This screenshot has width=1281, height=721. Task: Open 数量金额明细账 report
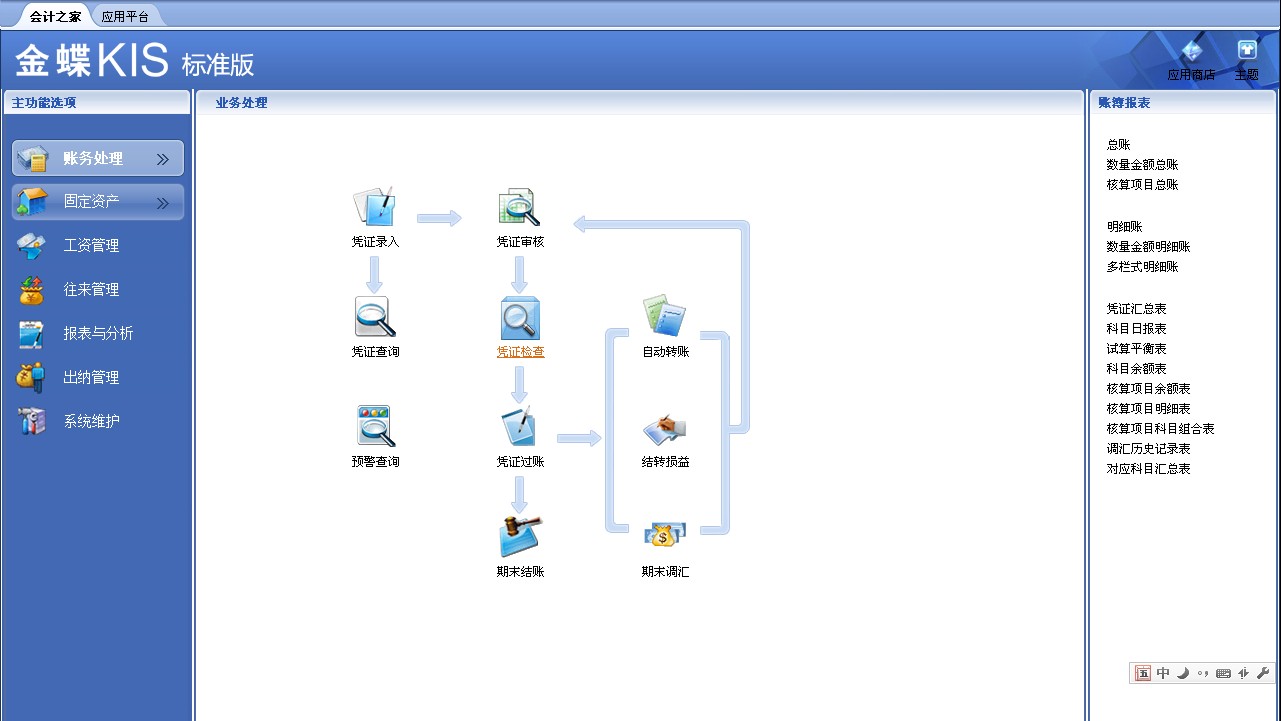pyautogui.click(x=1148, y=247)
